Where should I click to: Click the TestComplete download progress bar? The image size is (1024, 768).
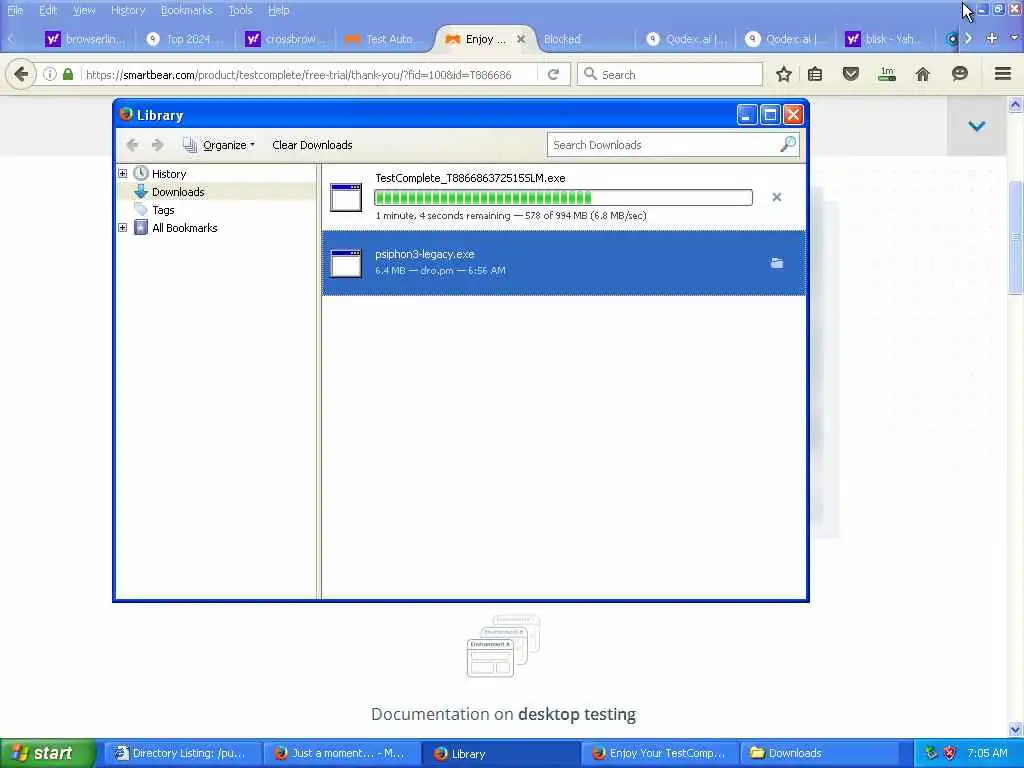tap(563, 197)
